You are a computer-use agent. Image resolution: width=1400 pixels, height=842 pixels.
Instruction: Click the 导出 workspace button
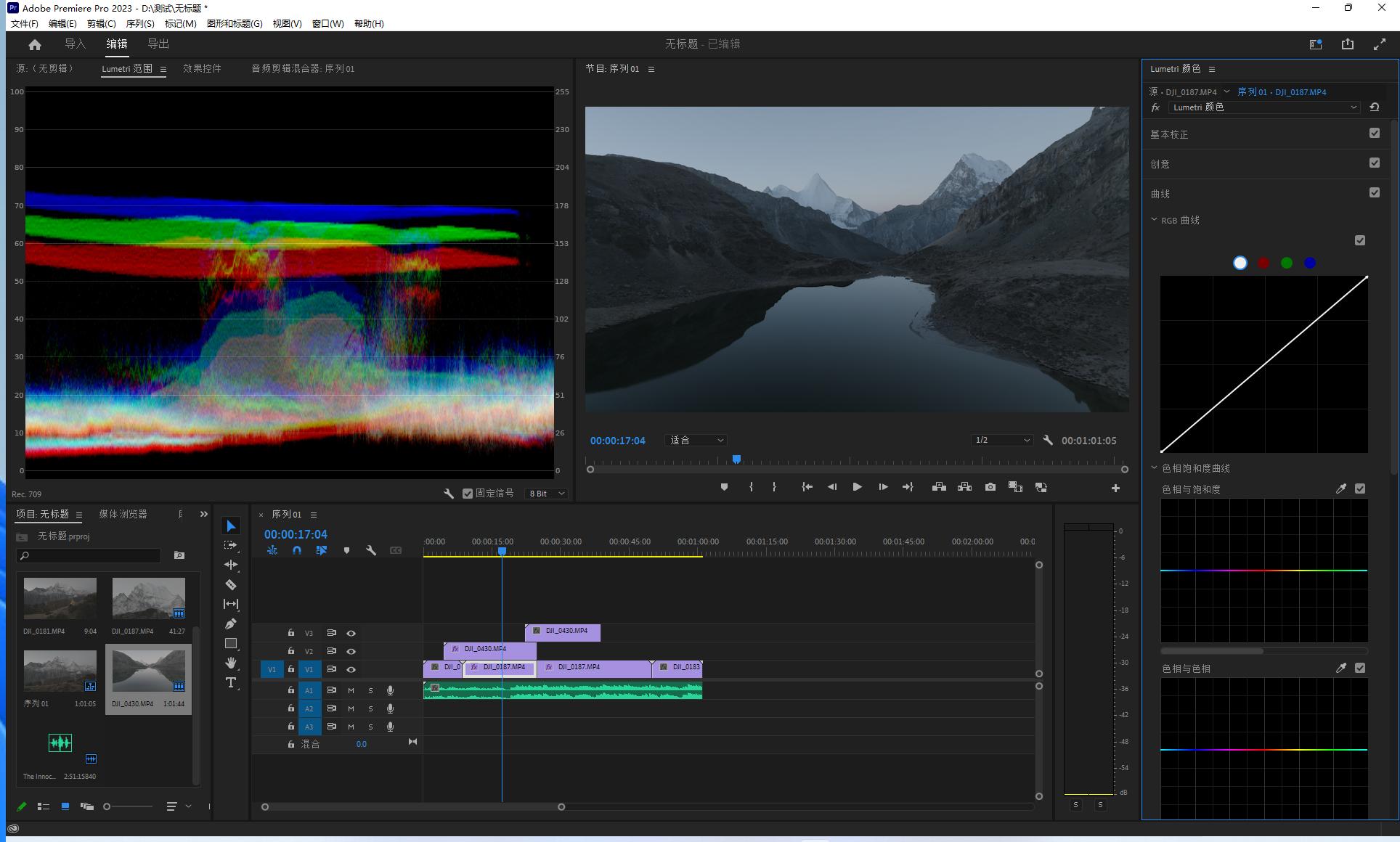point(158,44)
